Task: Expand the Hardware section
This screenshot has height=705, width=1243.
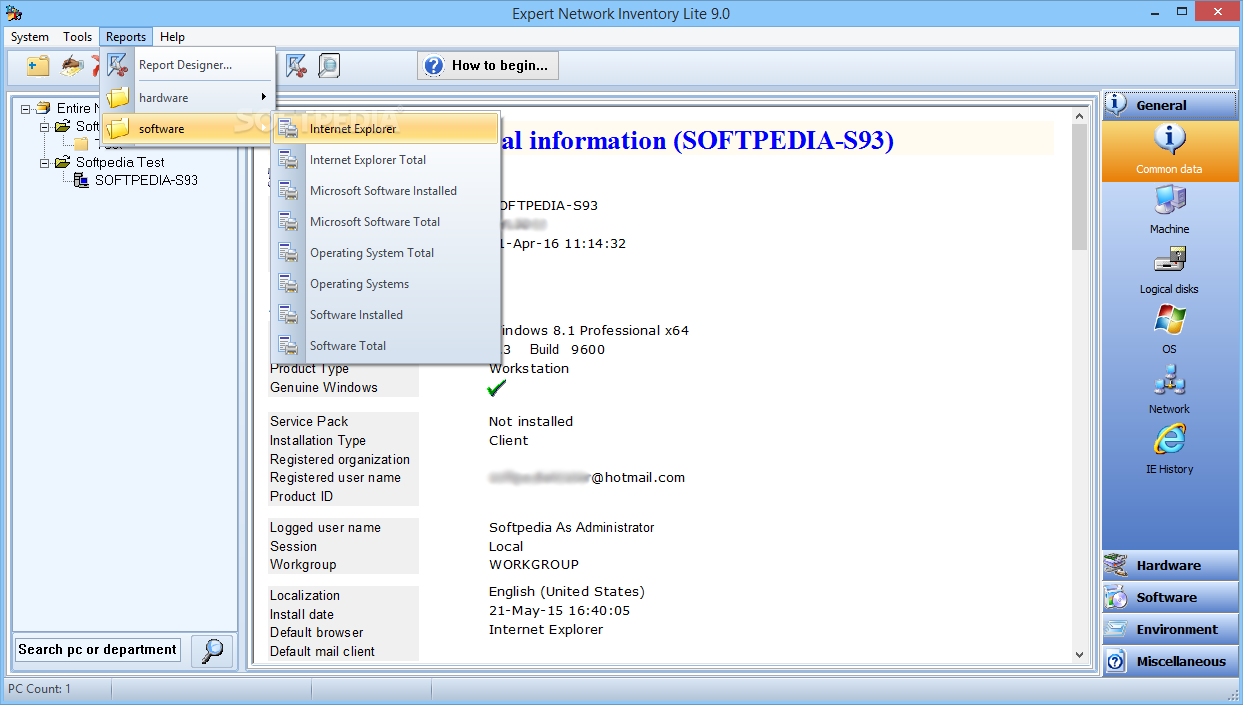Action: click(1169, 566)
